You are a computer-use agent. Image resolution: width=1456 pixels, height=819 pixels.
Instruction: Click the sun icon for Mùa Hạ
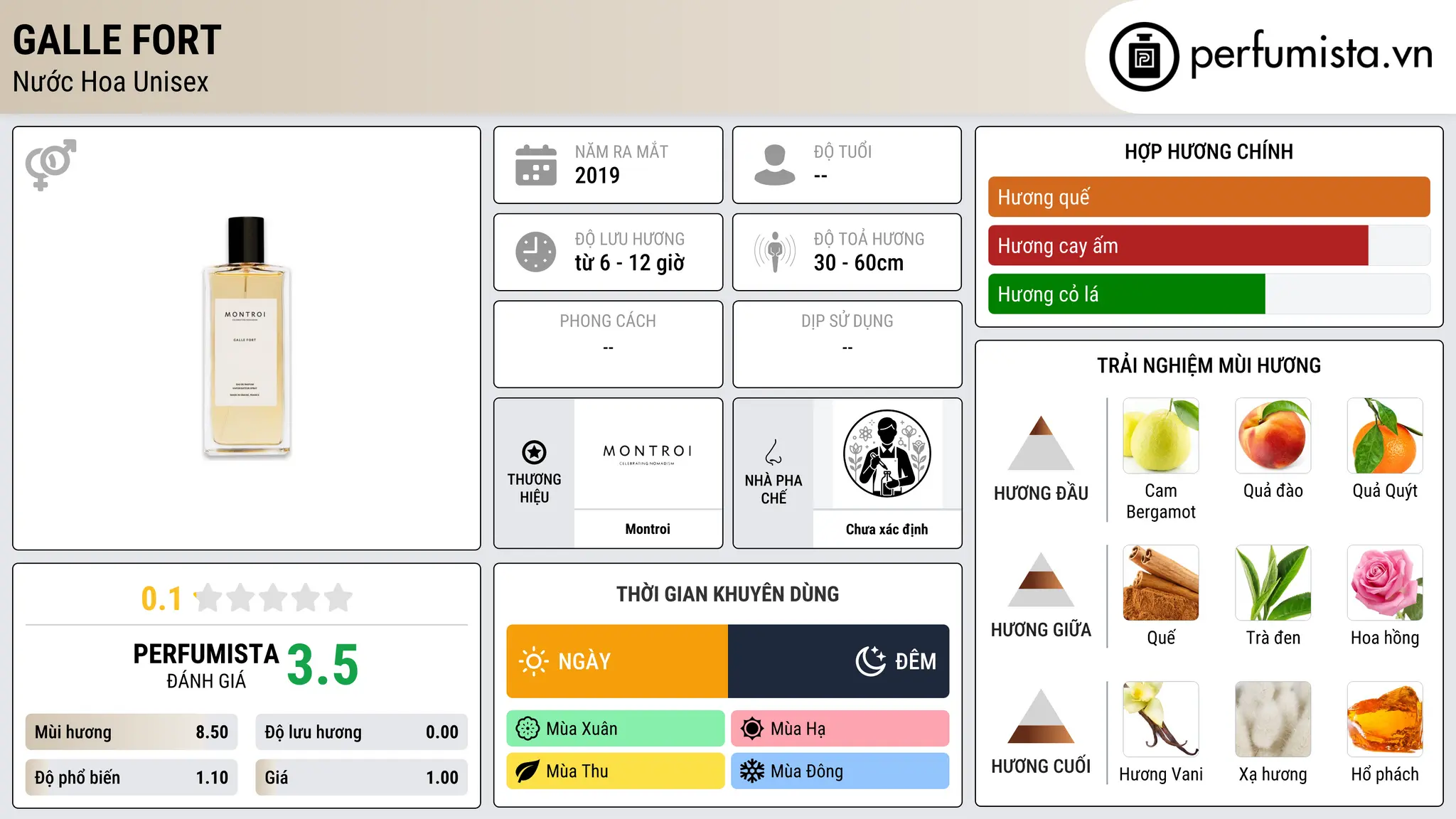click(751, 729)
